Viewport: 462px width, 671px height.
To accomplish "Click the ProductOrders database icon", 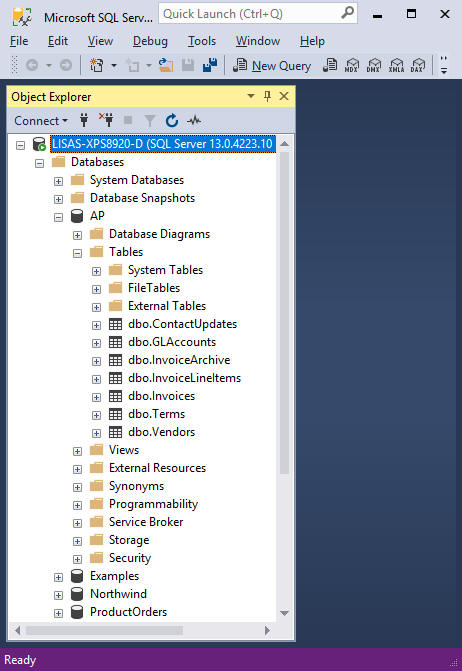I will tap(77, 612).
